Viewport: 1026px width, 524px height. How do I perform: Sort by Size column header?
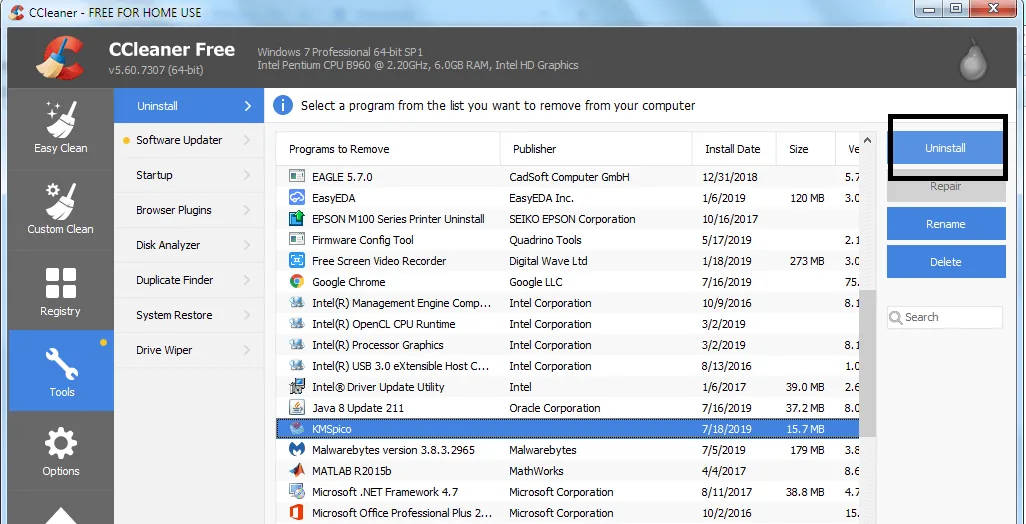805,149
